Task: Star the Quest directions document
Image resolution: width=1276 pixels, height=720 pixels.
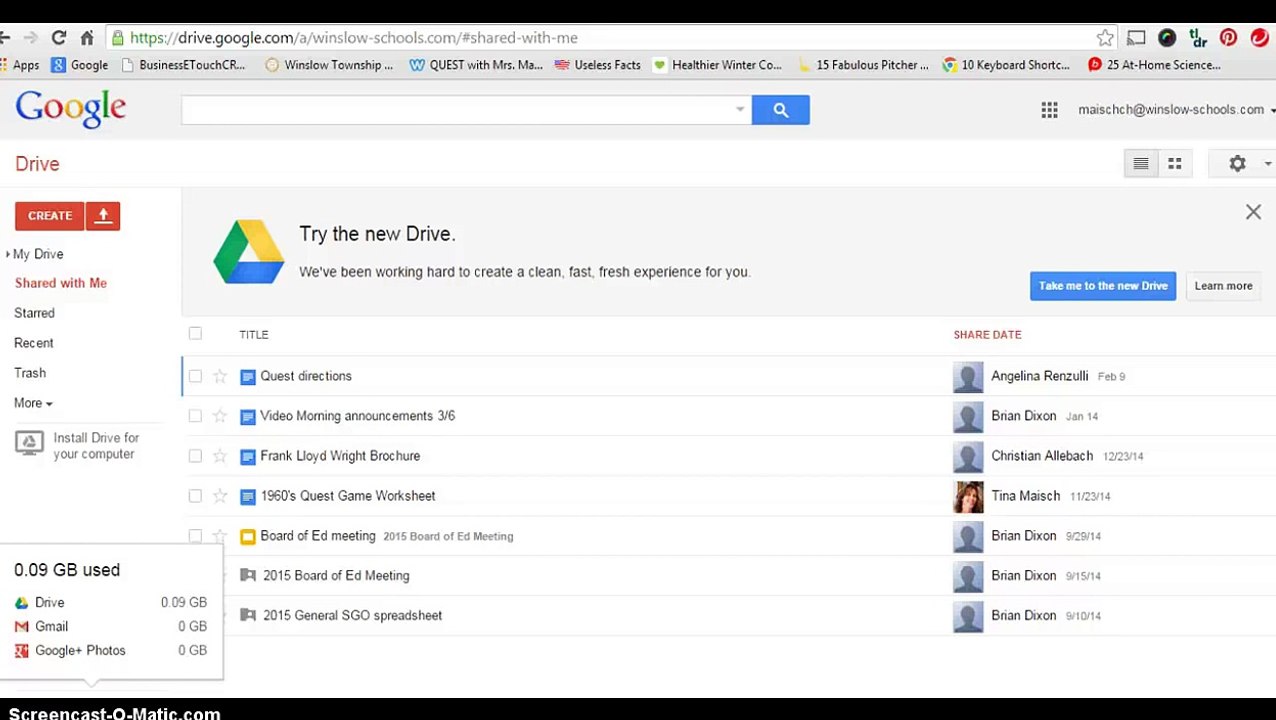Action: coord(220,376)
